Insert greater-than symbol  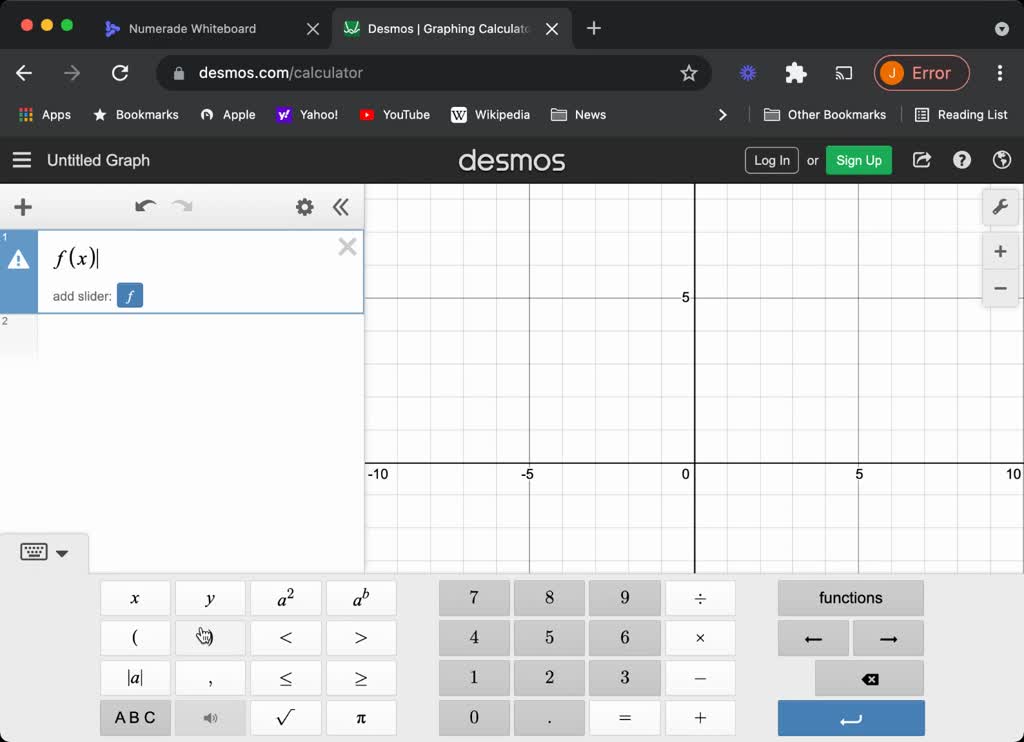[x=360, y=637]
